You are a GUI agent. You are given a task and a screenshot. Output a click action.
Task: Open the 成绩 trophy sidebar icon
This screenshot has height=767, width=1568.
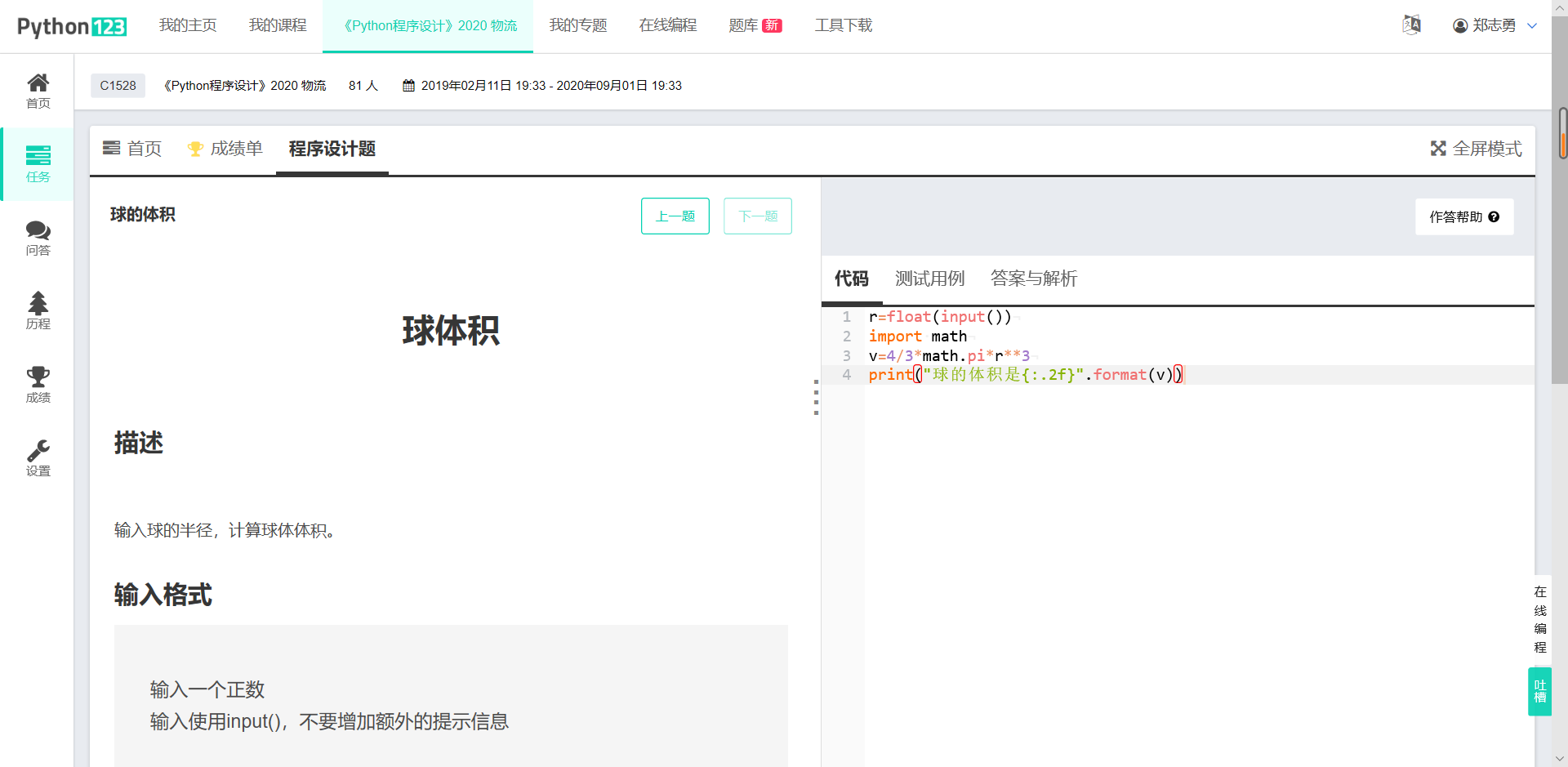tap(38, 385)
